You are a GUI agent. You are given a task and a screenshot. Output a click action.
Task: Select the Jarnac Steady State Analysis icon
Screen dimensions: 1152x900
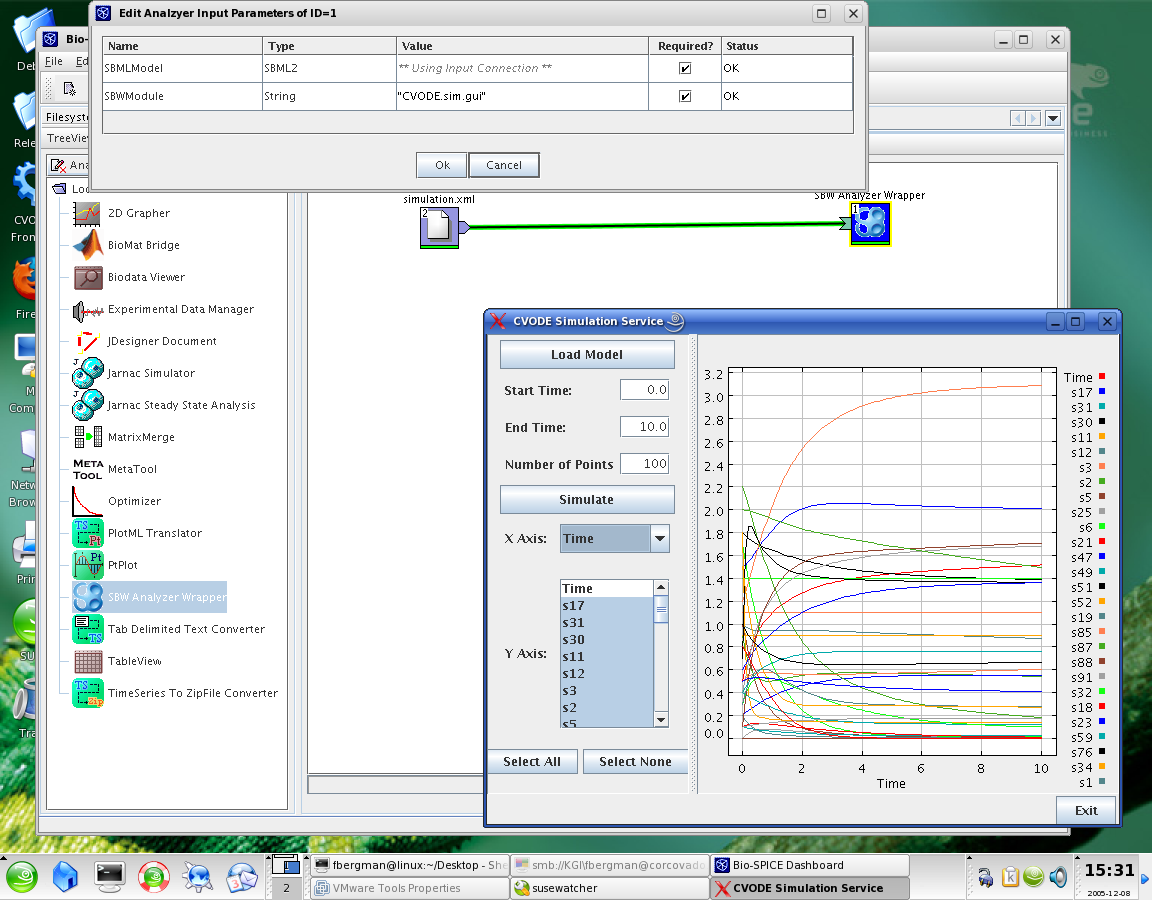pyautogui.click(x=87, y=404)
